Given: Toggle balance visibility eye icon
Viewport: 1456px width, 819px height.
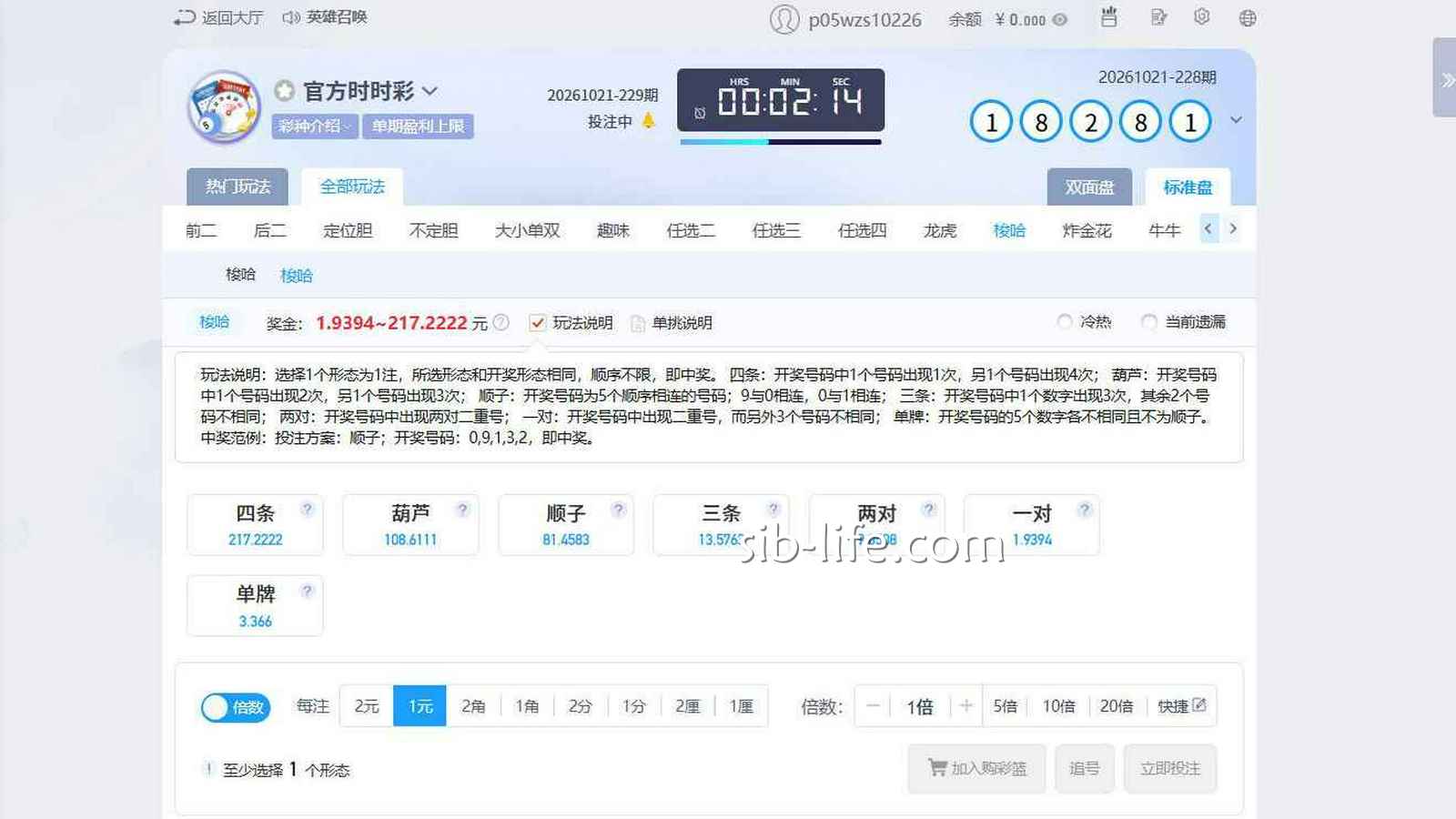Looking at the screenshot, I should pos(1060,19).
